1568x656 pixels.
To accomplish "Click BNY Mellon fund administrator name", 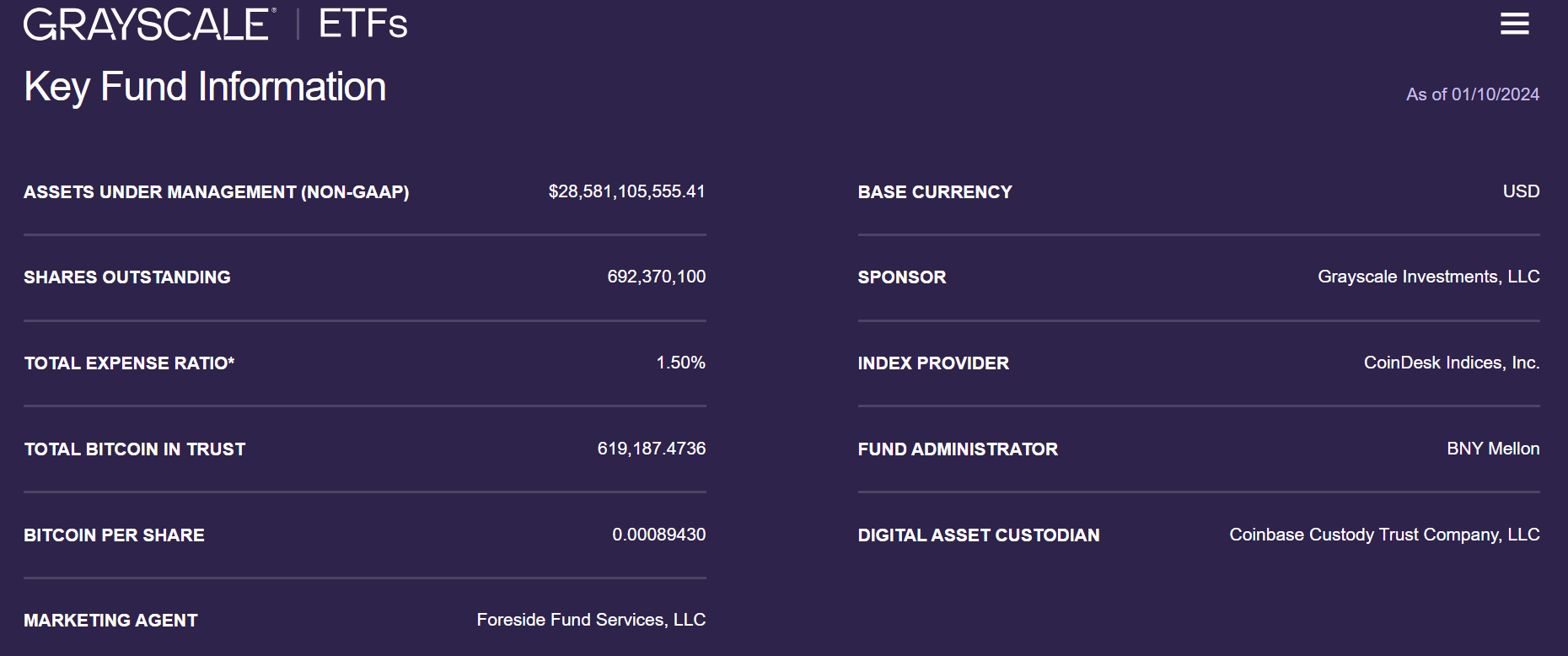I will coord(1492,449).
